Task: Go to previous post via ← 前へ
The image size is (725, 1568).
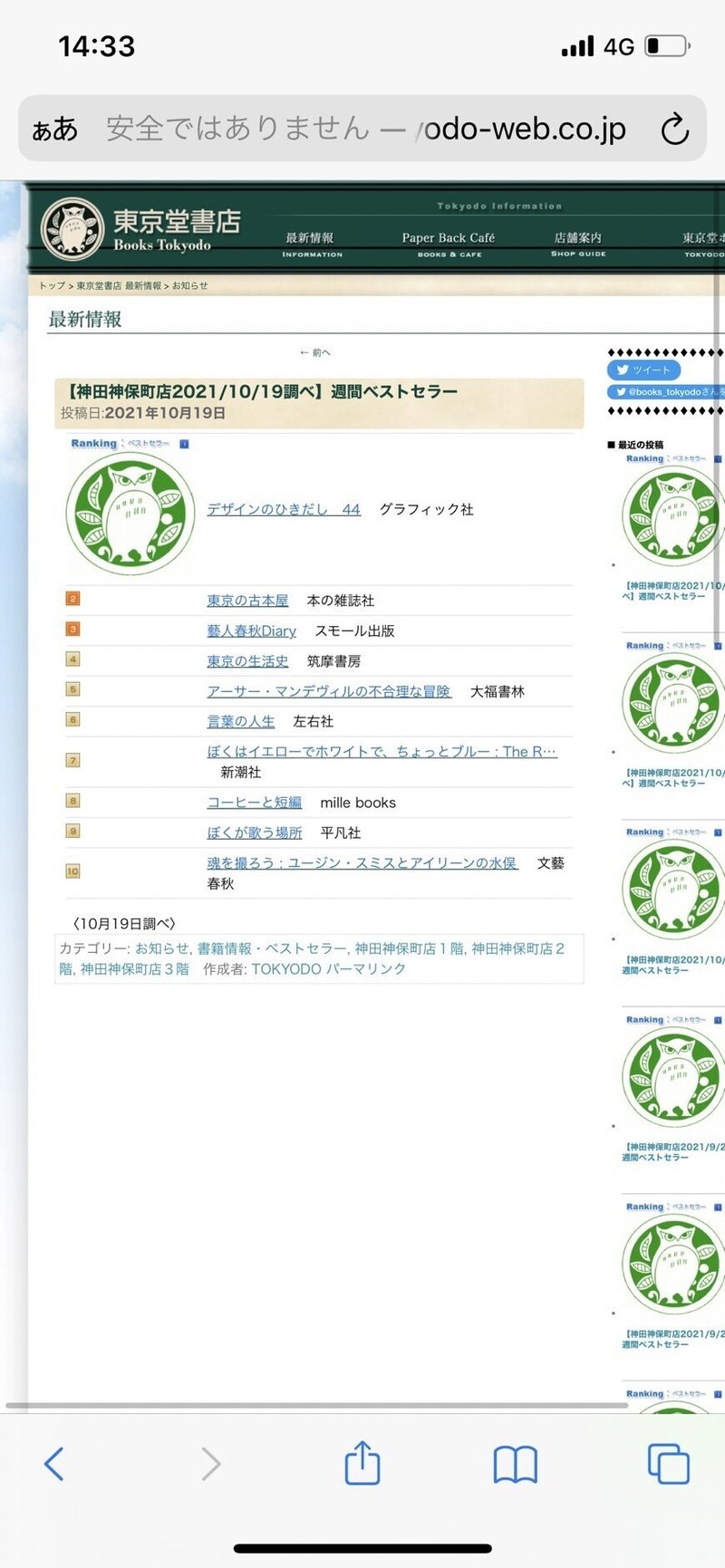Action: point(315,352)
